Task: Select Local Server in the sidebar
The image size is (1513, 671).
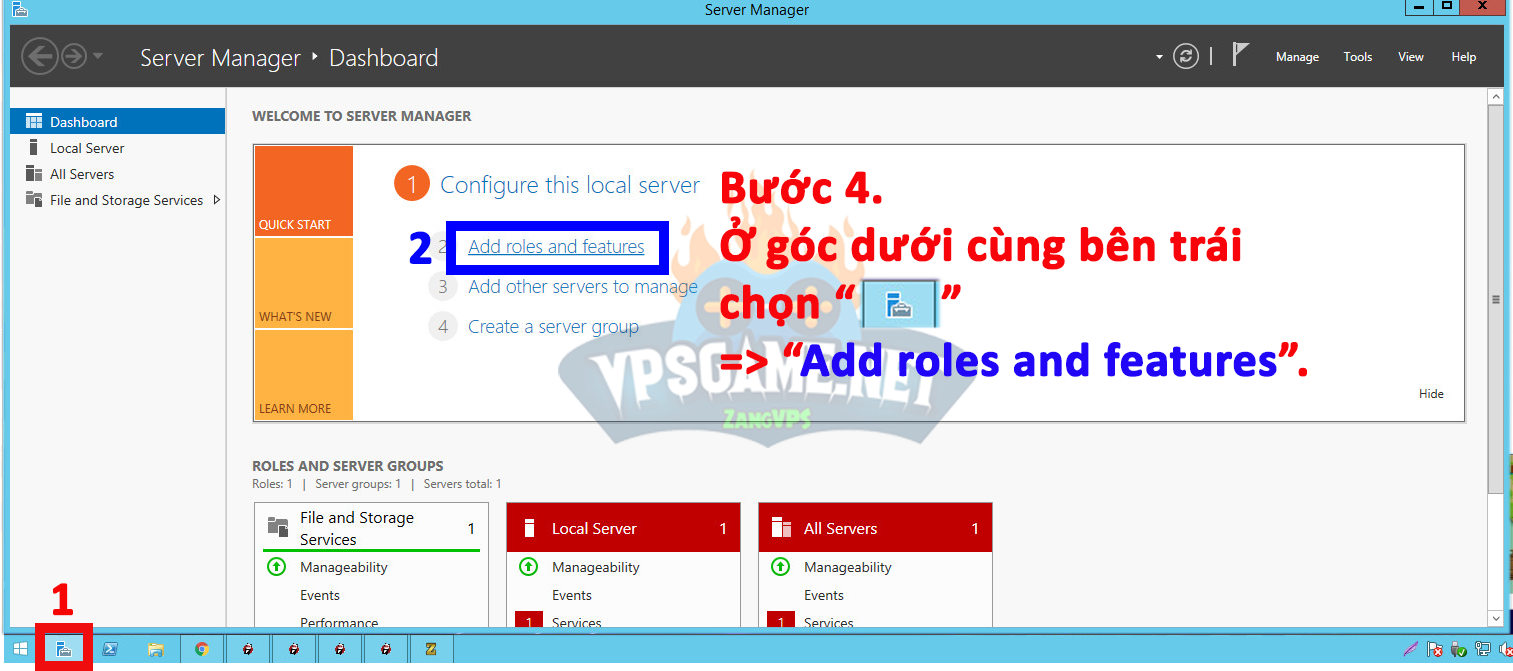Action: coord(87,148)
